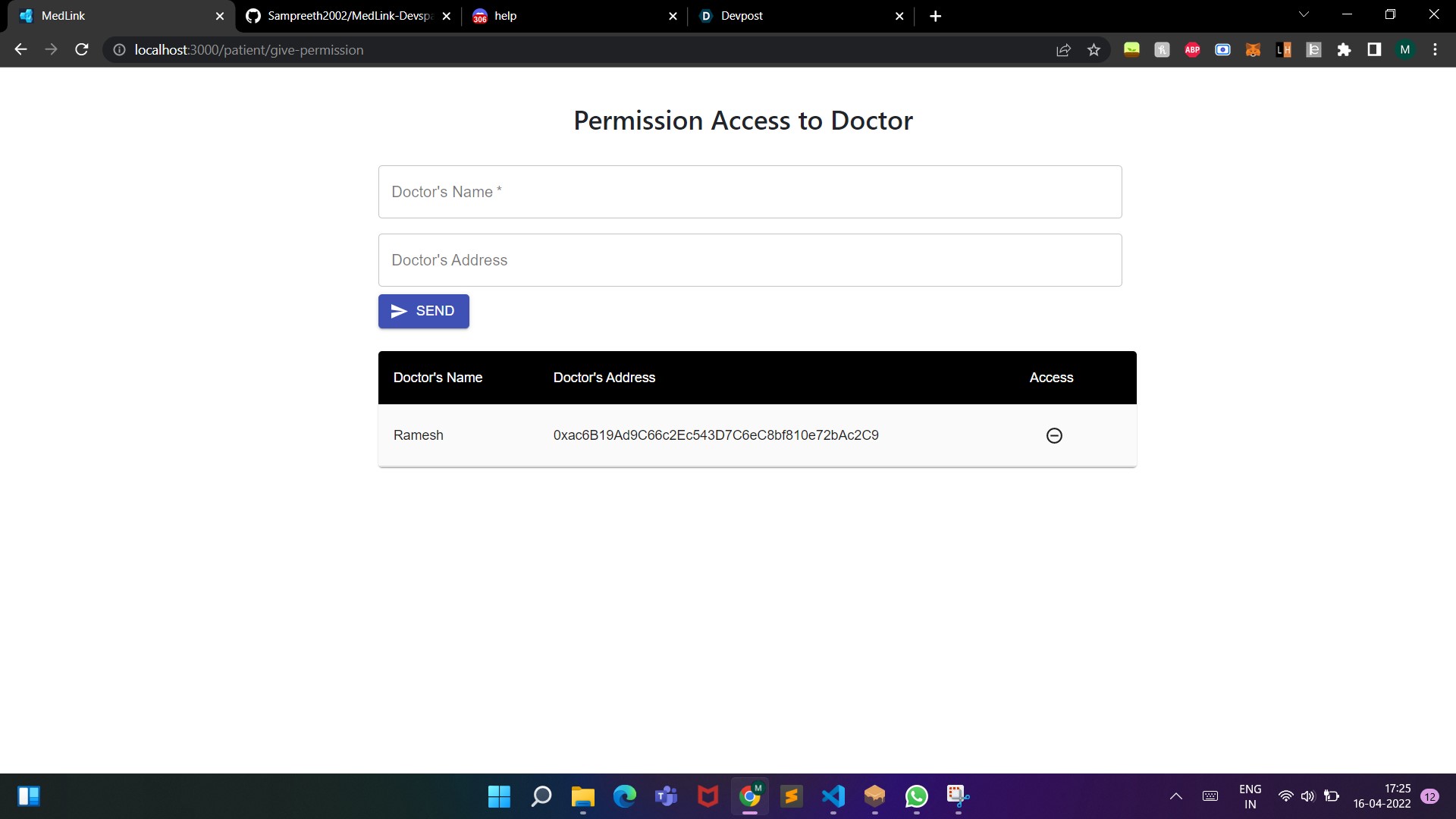View site information for localhost
The image size is (1456, 819).
[119, 50]
